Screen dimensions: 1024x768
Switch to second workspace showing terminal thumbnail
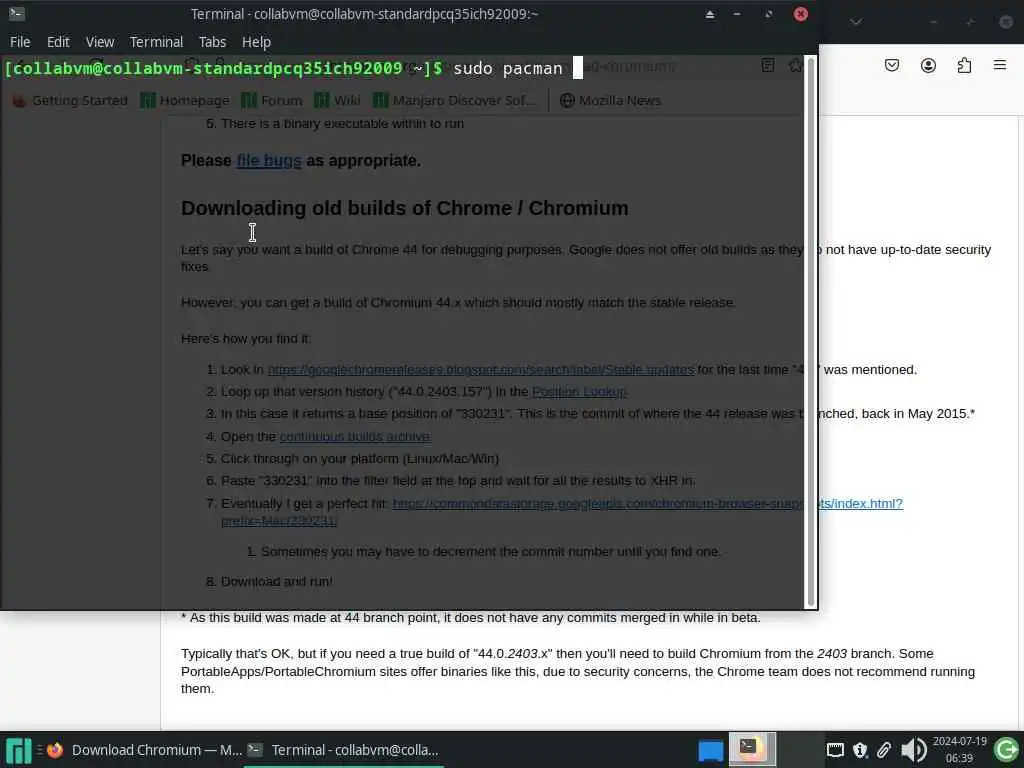point(752,749)
